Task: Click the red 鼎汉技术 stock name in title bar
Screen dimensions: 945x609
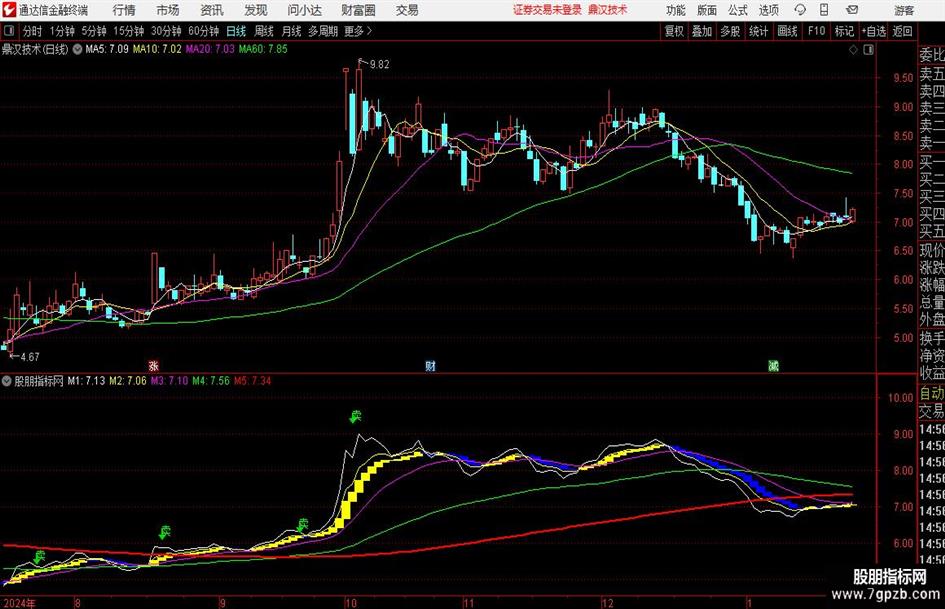Action: pos(608,10)
